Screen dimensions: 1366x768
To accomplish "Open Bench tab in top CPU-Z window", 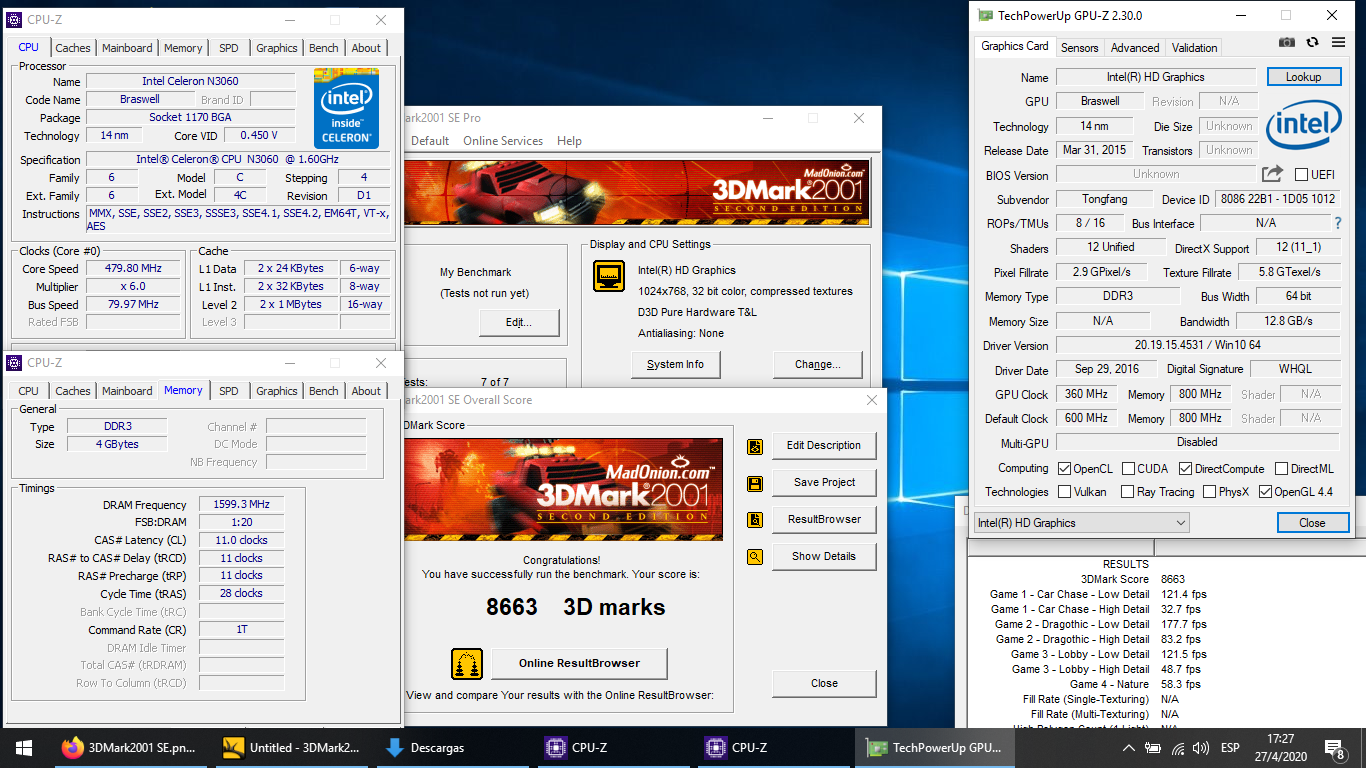I will coord(323,48).
